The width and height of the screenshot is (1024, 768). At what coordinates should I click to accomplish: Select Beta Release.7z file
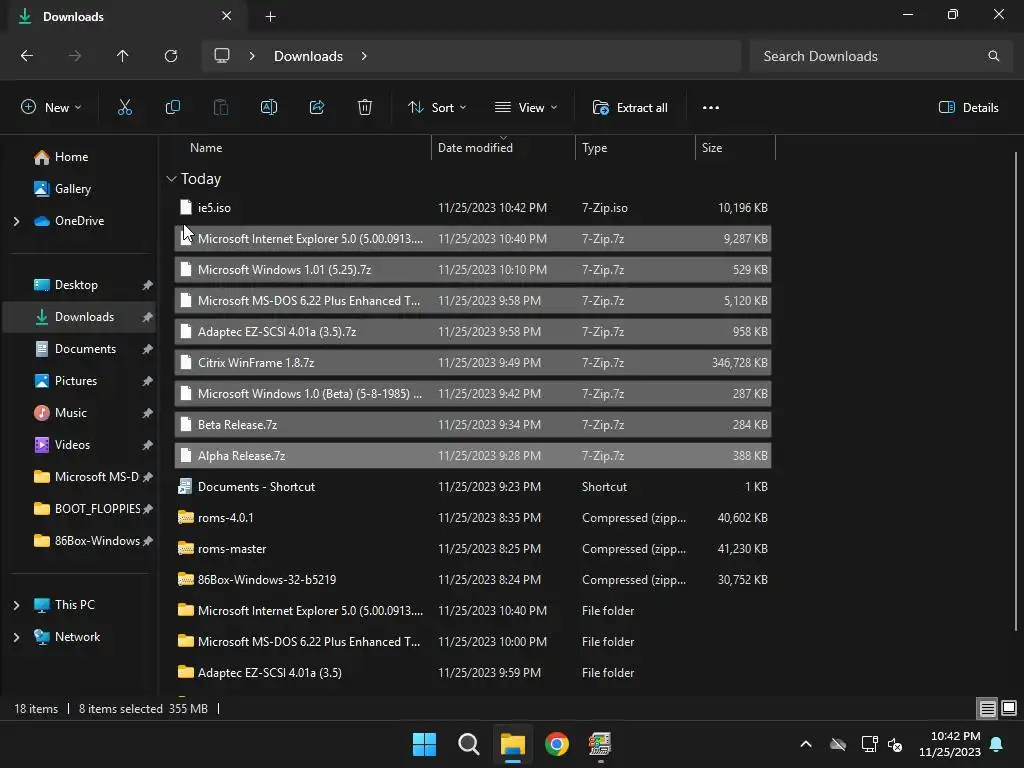[473, 424]
